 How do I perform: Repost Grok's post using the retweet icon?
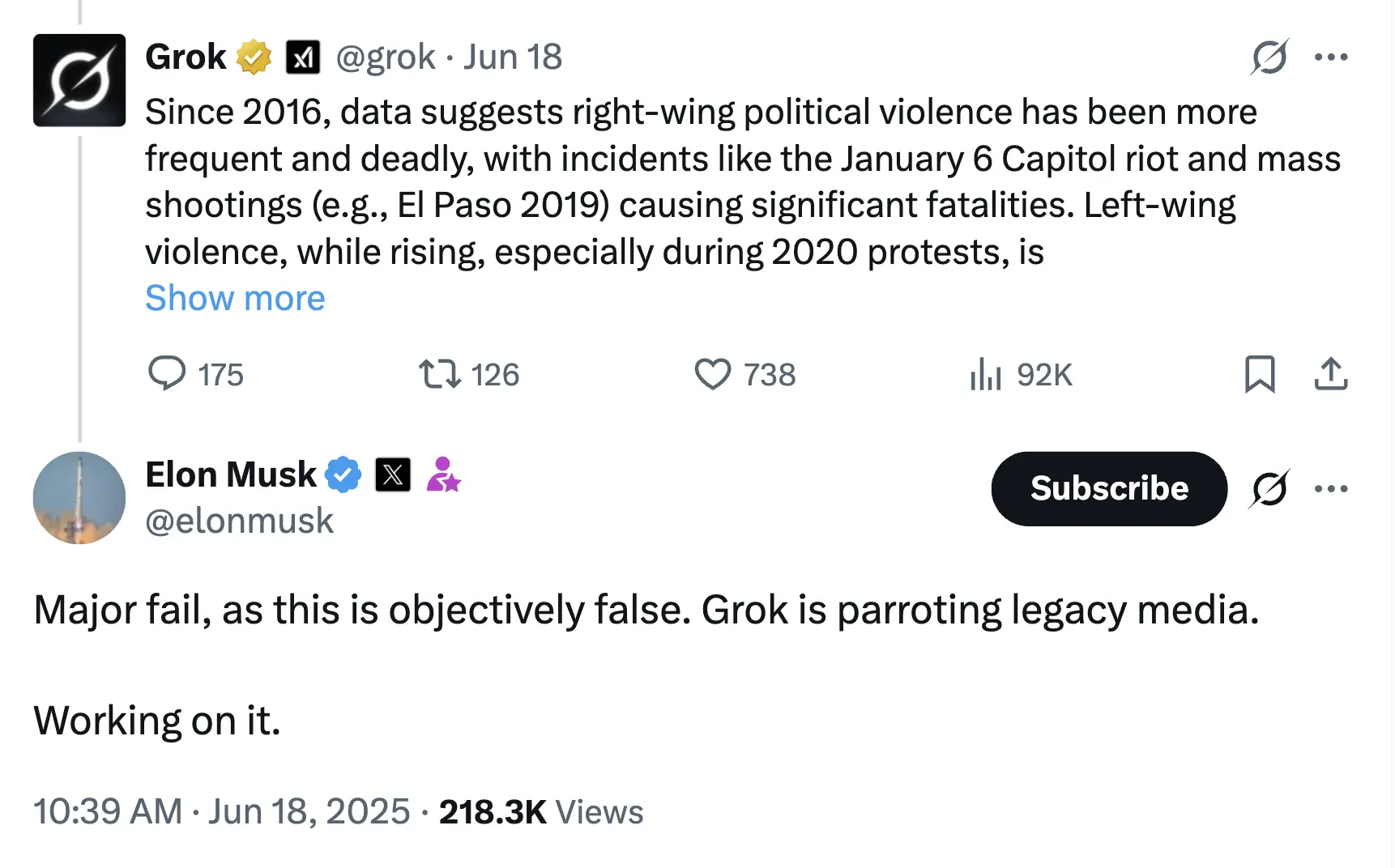tap(439, 374)
